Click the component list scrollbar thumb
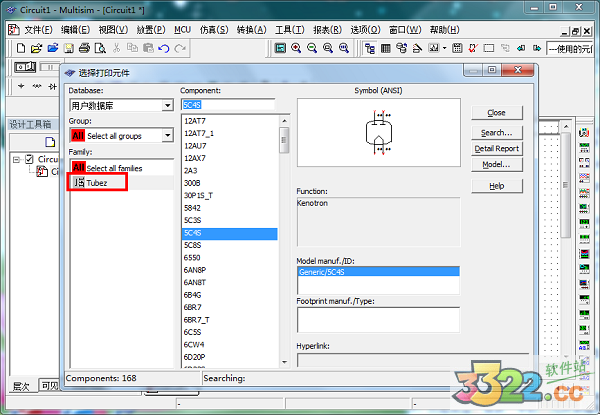This screenshot has width=600, height=415. (284, 140)
